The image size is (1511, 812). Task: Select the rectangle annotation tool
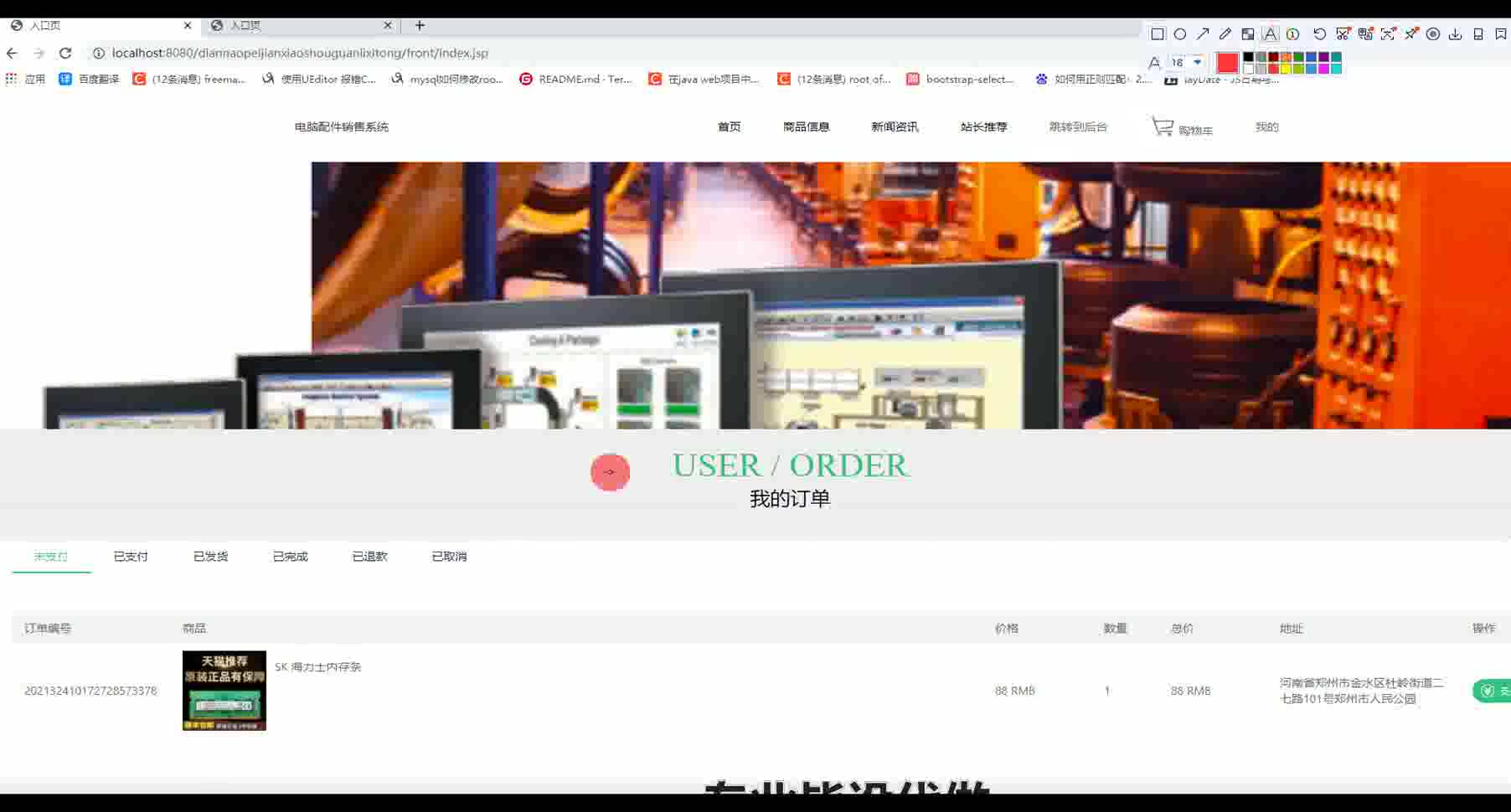coord(1158,34)
